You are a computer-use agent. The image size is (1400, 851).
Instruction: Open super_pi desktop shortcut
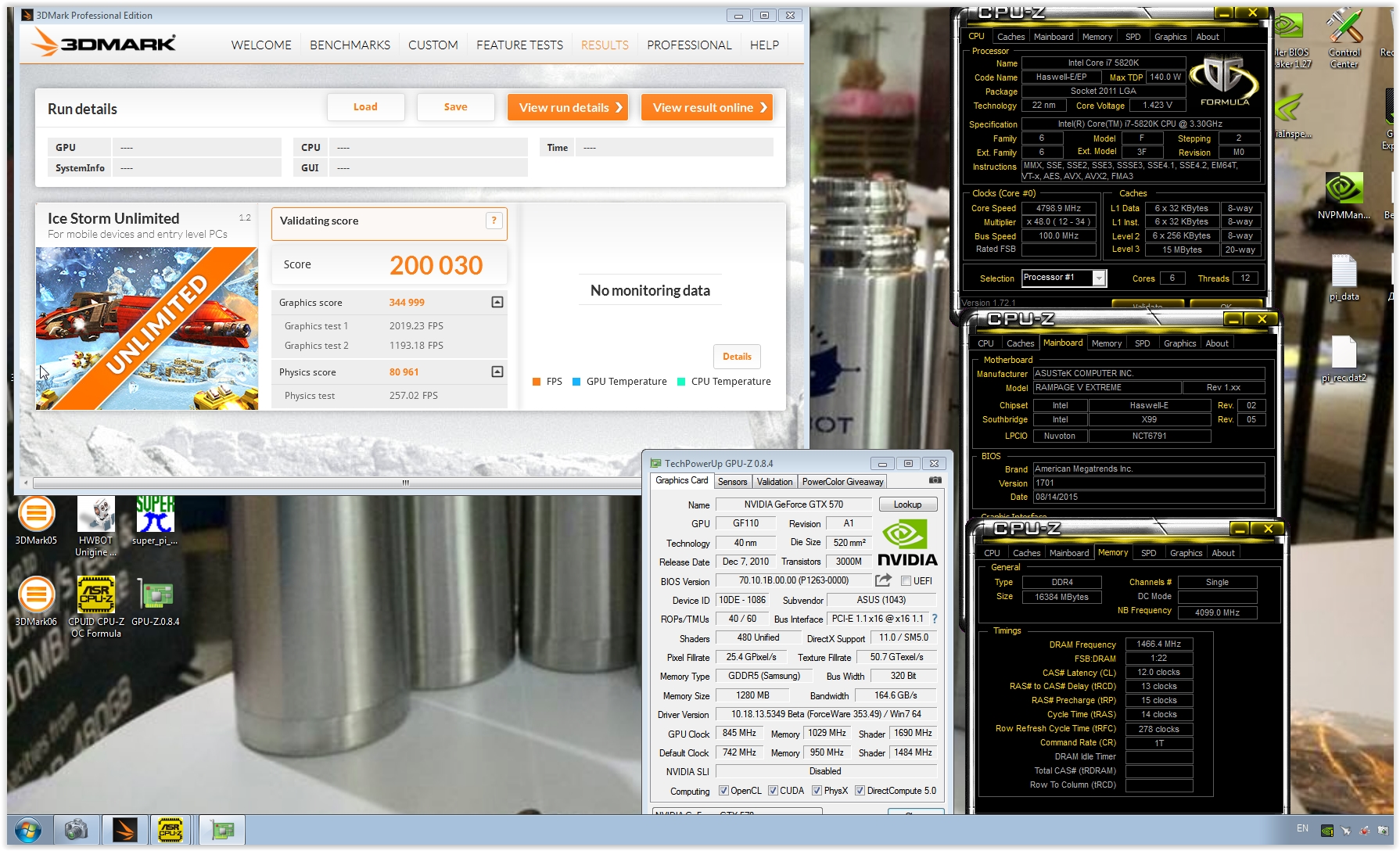155,520
